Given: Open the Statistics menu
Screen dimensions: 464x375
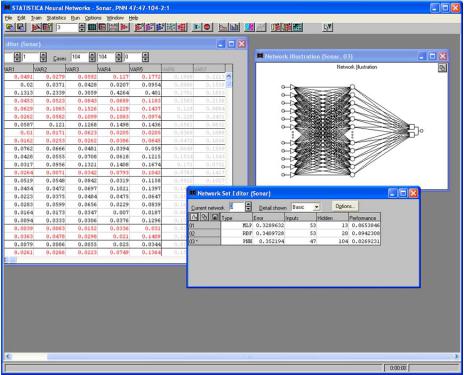Looking at the screenshot, I should click(56, 18).
